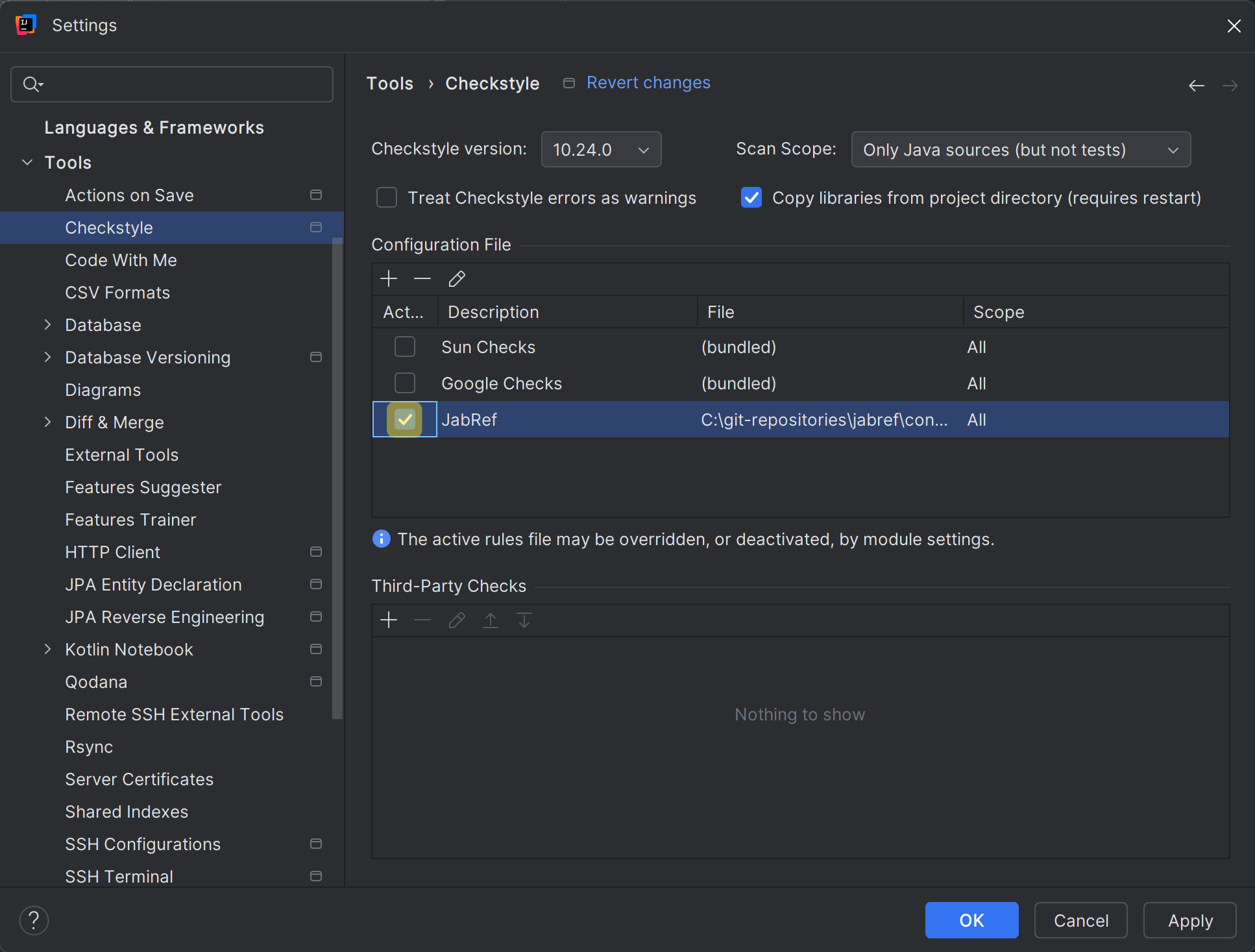Activate the Google Checks configuration
The height and width of the screenshot is (952, 1255).
pyautogui.click(x=405, y=383)
